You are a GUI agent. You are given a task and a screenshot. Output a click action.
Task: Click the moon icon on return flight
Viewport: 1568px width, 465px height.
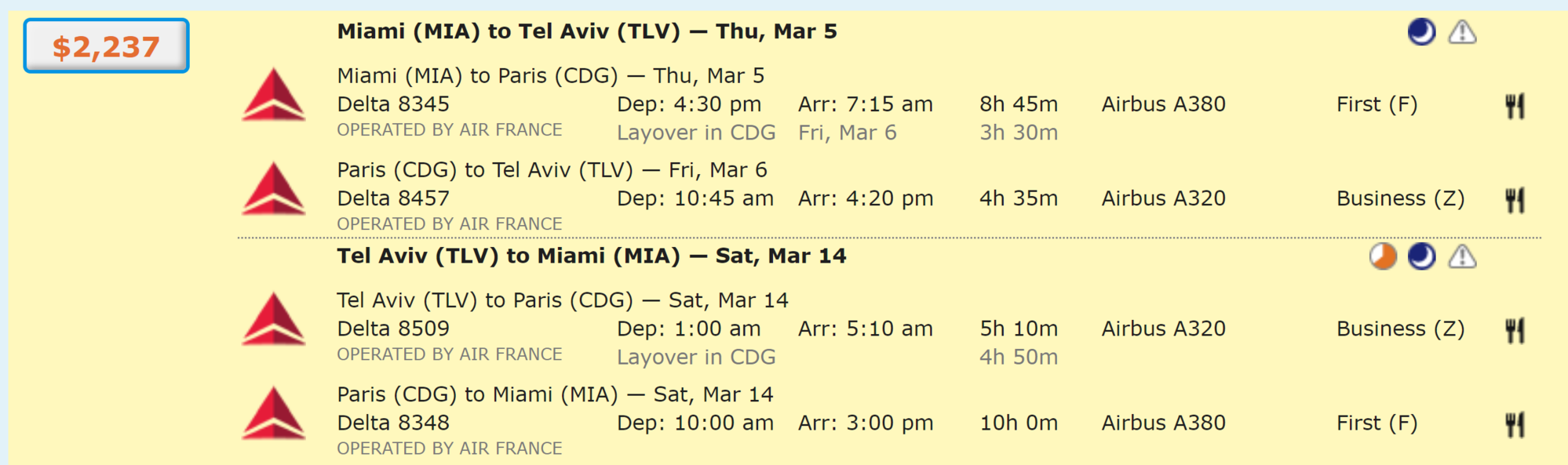click(1421, 256)
